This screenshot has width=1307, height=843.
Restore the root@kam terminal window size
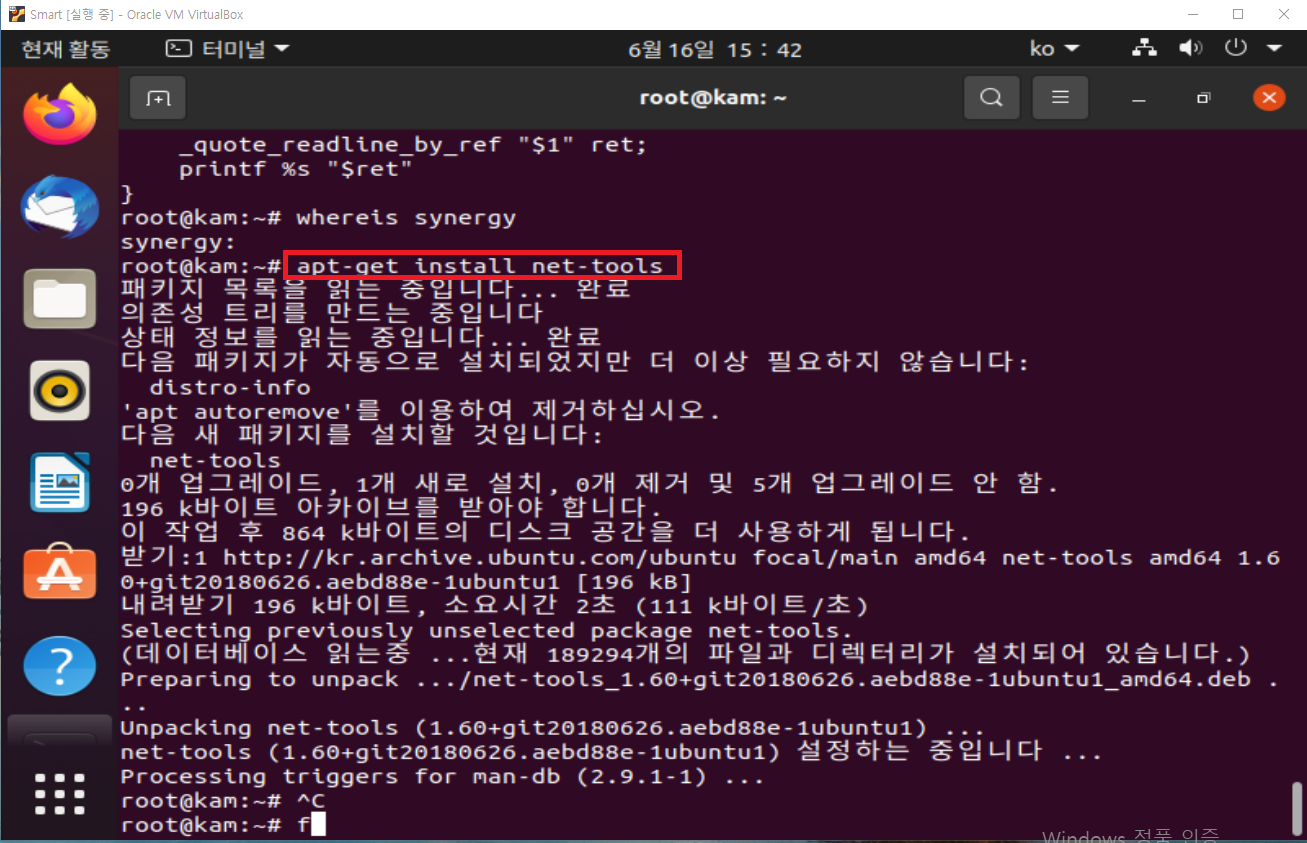coord(1204,98)
